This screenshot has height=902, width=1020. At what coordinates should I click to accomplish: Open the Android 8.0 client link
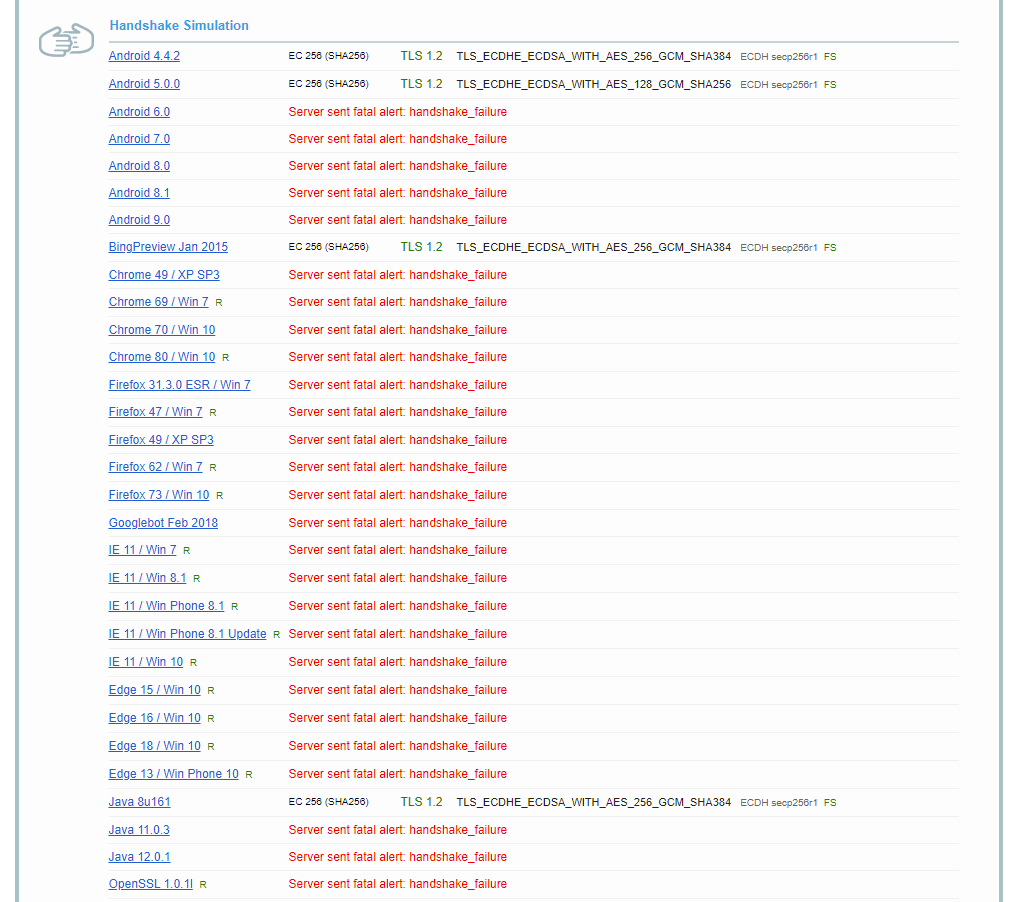click(x=139, y=166)
